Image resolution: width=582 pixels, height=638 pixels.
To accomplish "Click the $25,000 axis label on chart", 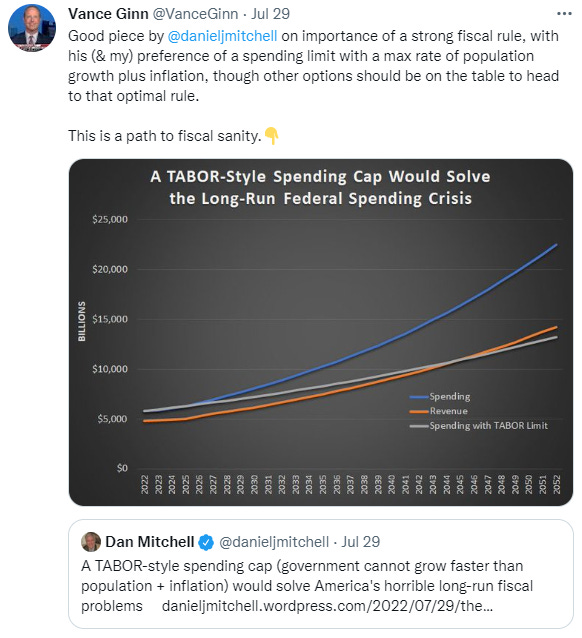I will pos(110,220).
